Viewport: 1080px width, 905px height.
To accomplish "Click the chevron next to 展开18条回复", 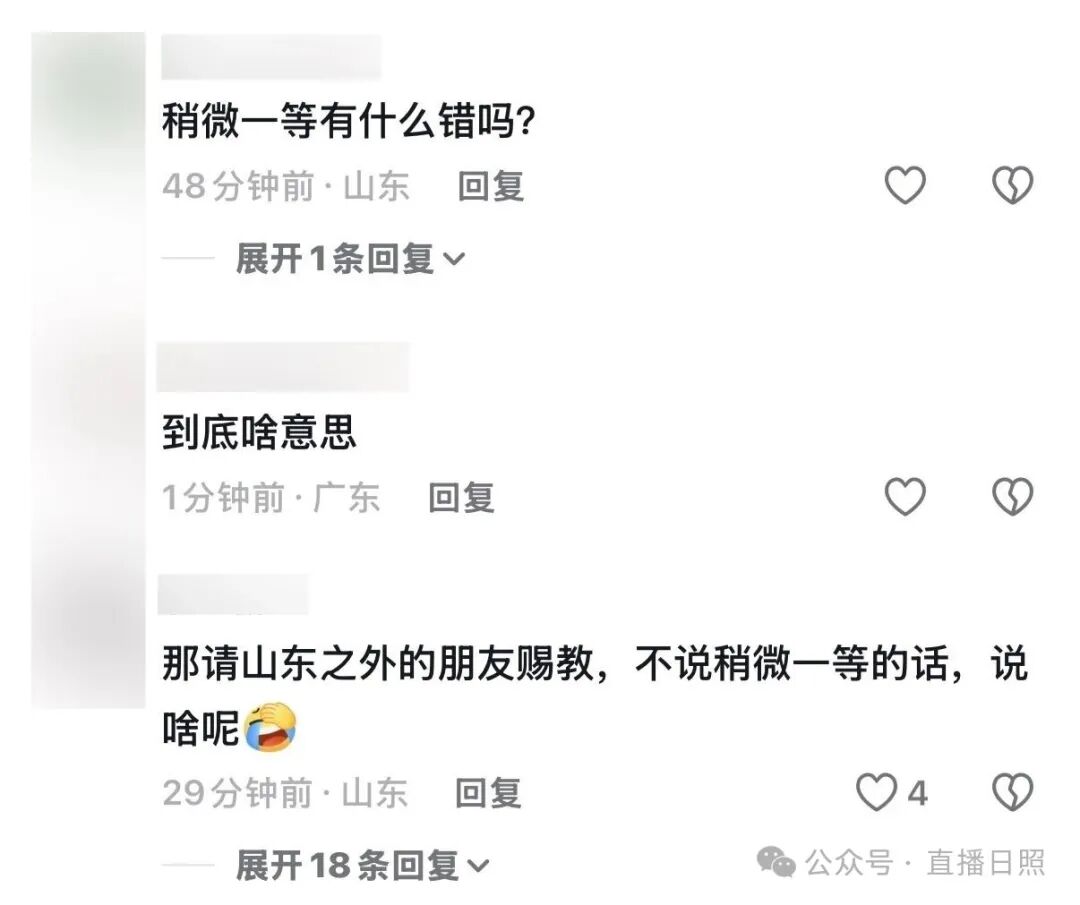I will 478,866.
